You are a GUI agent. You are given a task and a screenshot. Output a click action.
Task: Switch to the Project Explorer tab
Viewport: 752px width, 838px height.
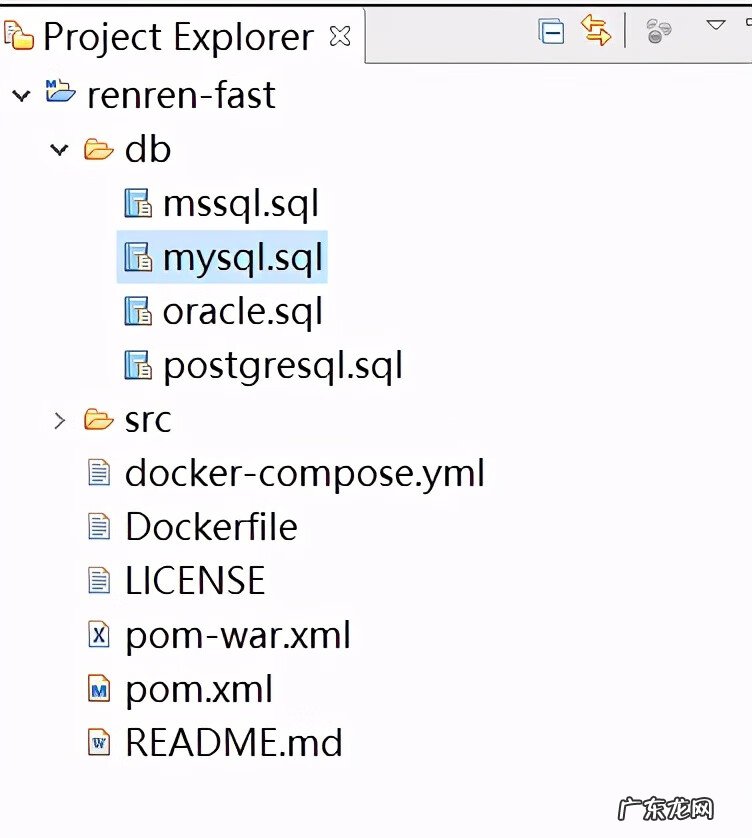coord(178,38)
